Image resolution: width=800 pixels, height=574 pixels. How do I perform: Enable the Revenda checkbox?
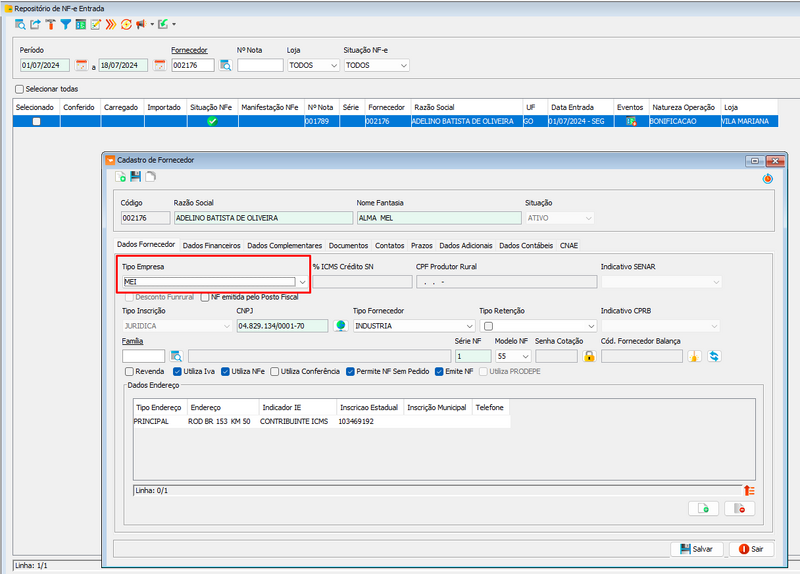[129, 371]
